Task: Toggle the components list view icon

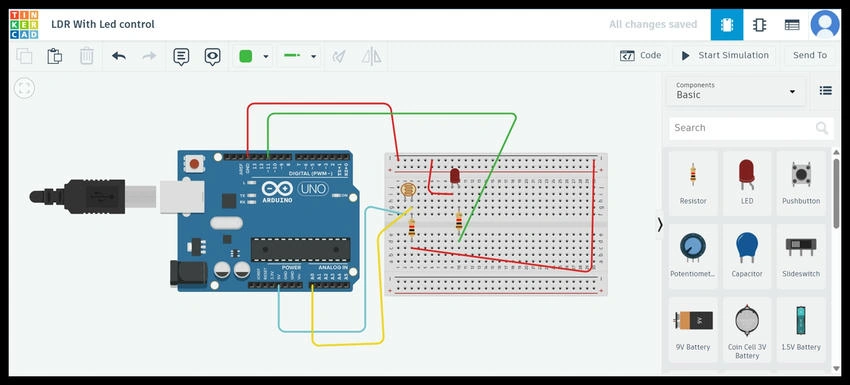Action: pos(826,91)
